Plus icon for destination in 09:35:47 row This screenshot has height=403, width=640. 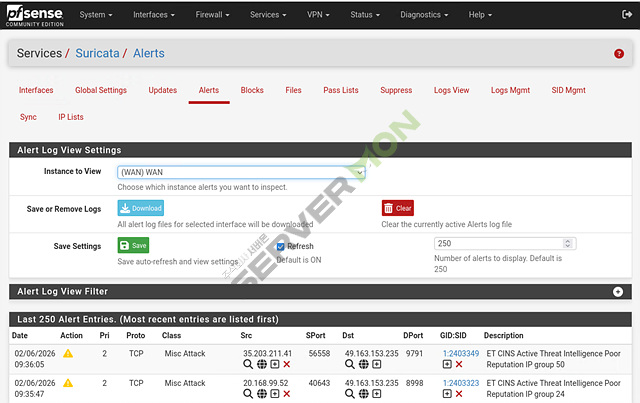[x=377, y=394]
